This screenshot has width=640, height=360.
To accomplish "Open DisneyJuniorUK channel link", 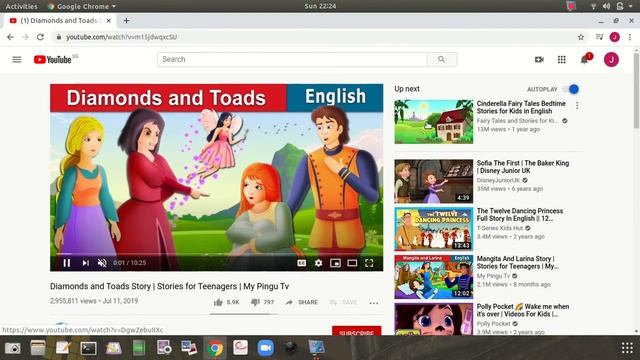I will (x=498, y=180).
